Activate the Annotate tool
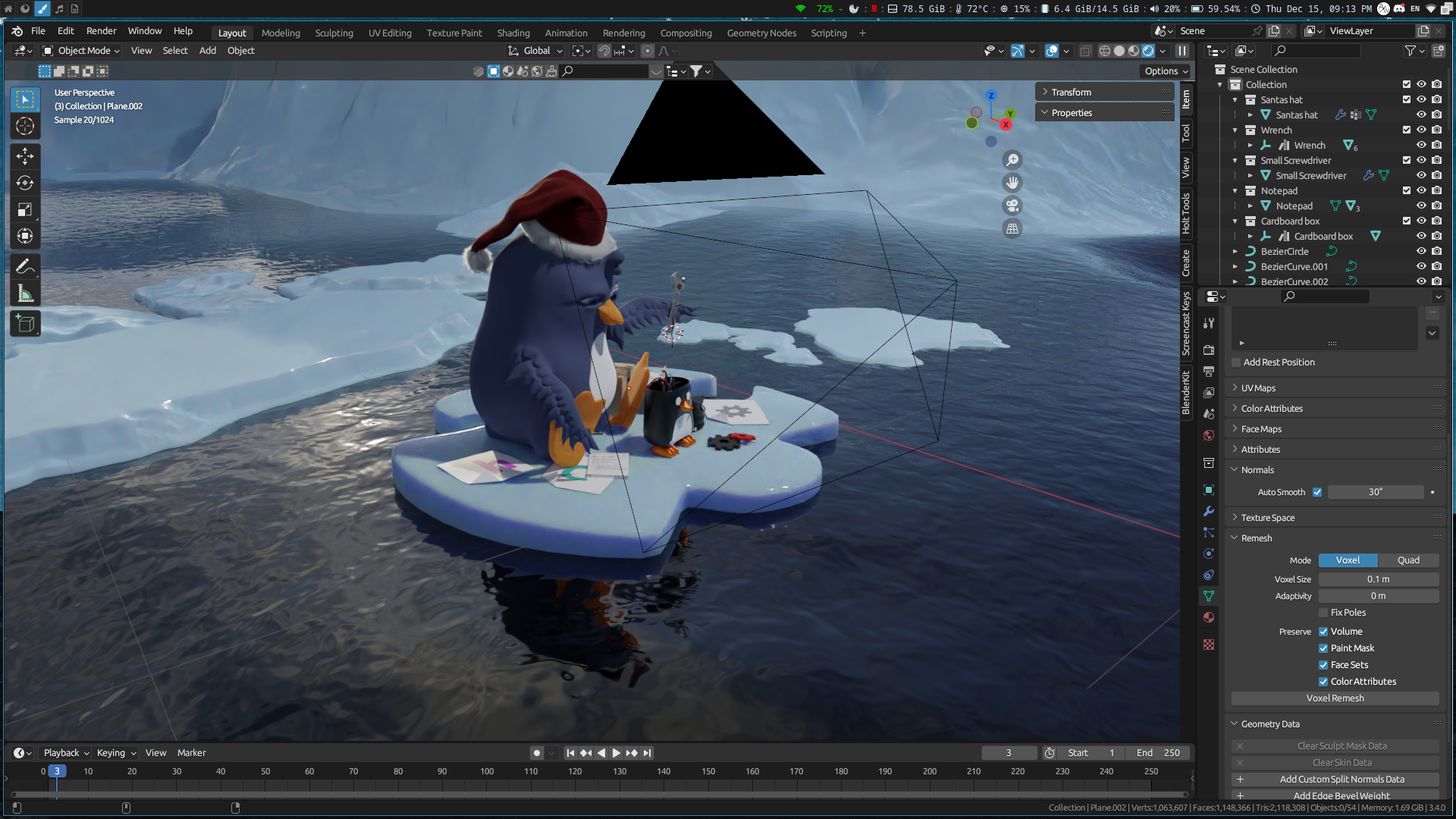 click(25, 266)
